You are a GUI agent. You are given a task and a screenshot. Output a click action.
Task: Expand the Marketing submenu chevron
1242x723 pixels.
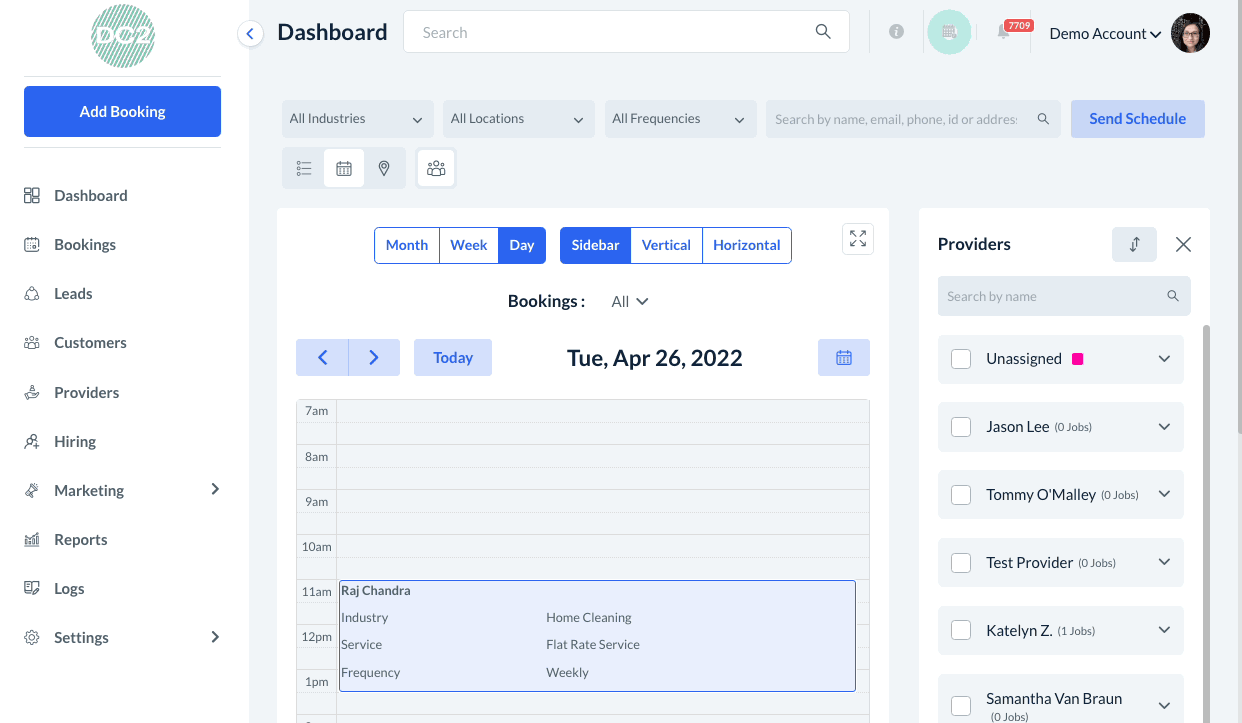click(x=215, y=489)
